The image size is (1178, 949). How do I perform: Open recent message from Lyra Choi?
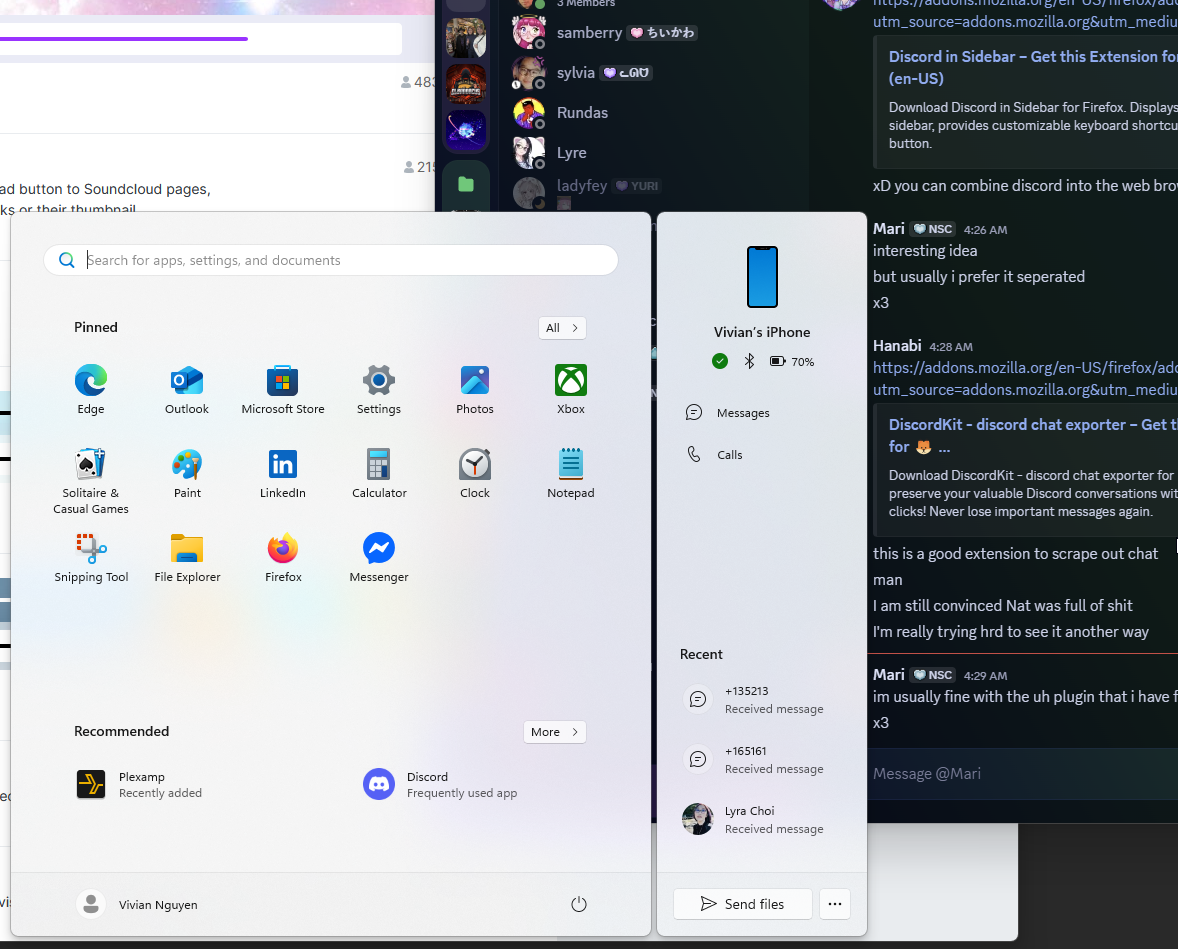(760, 819)
